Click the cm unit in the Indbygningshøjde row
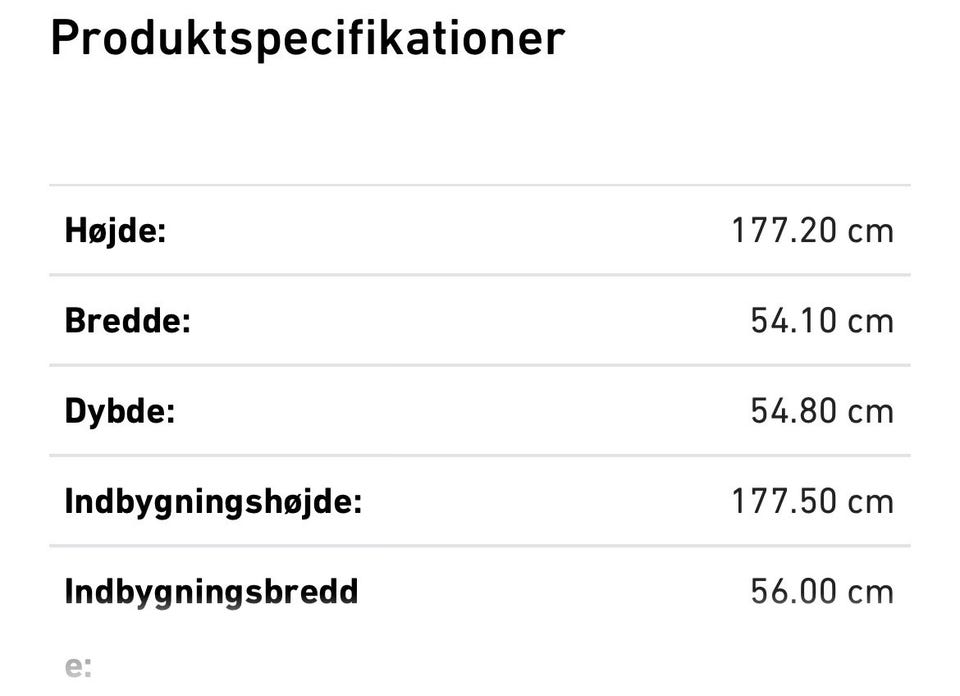 click(870, 502)
